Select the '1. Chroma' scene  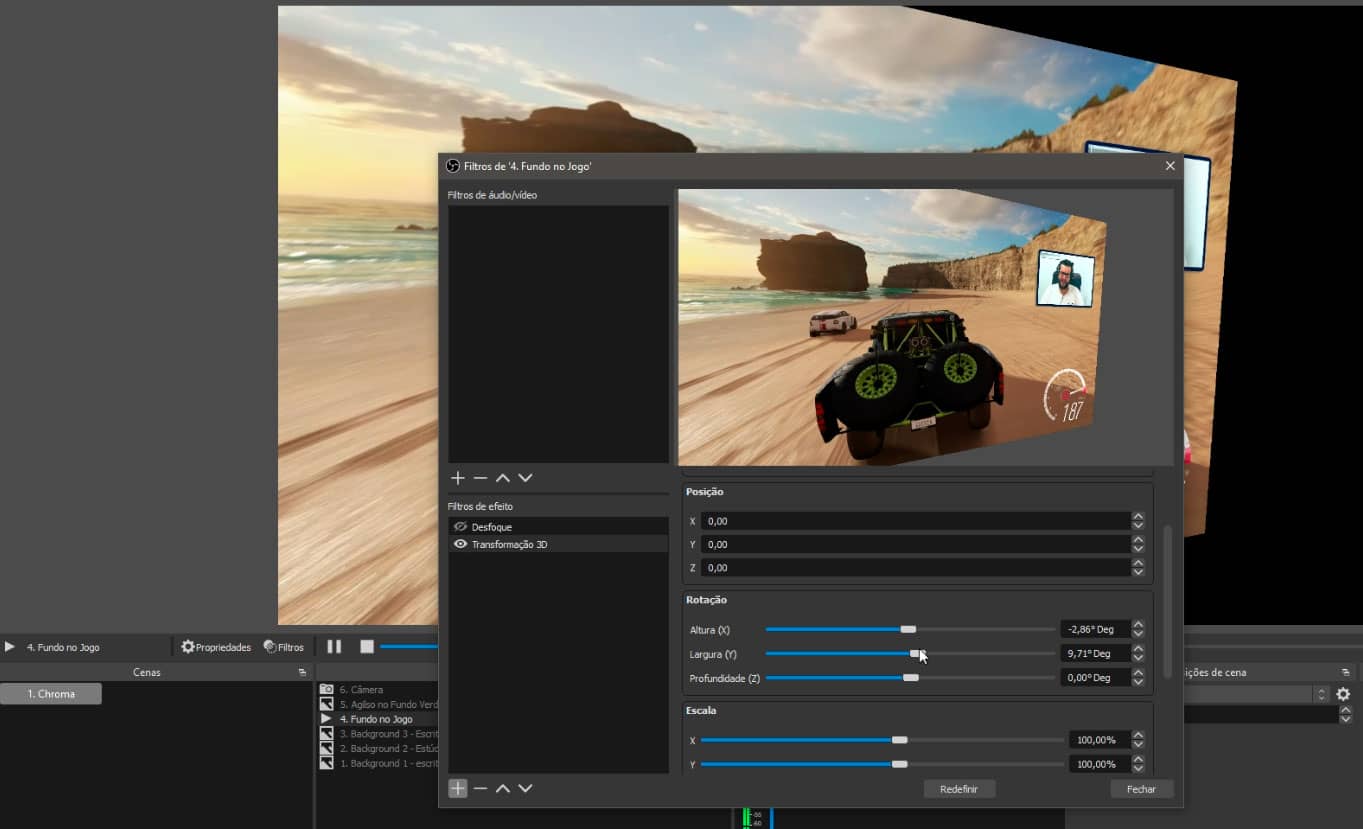(51, 694)
